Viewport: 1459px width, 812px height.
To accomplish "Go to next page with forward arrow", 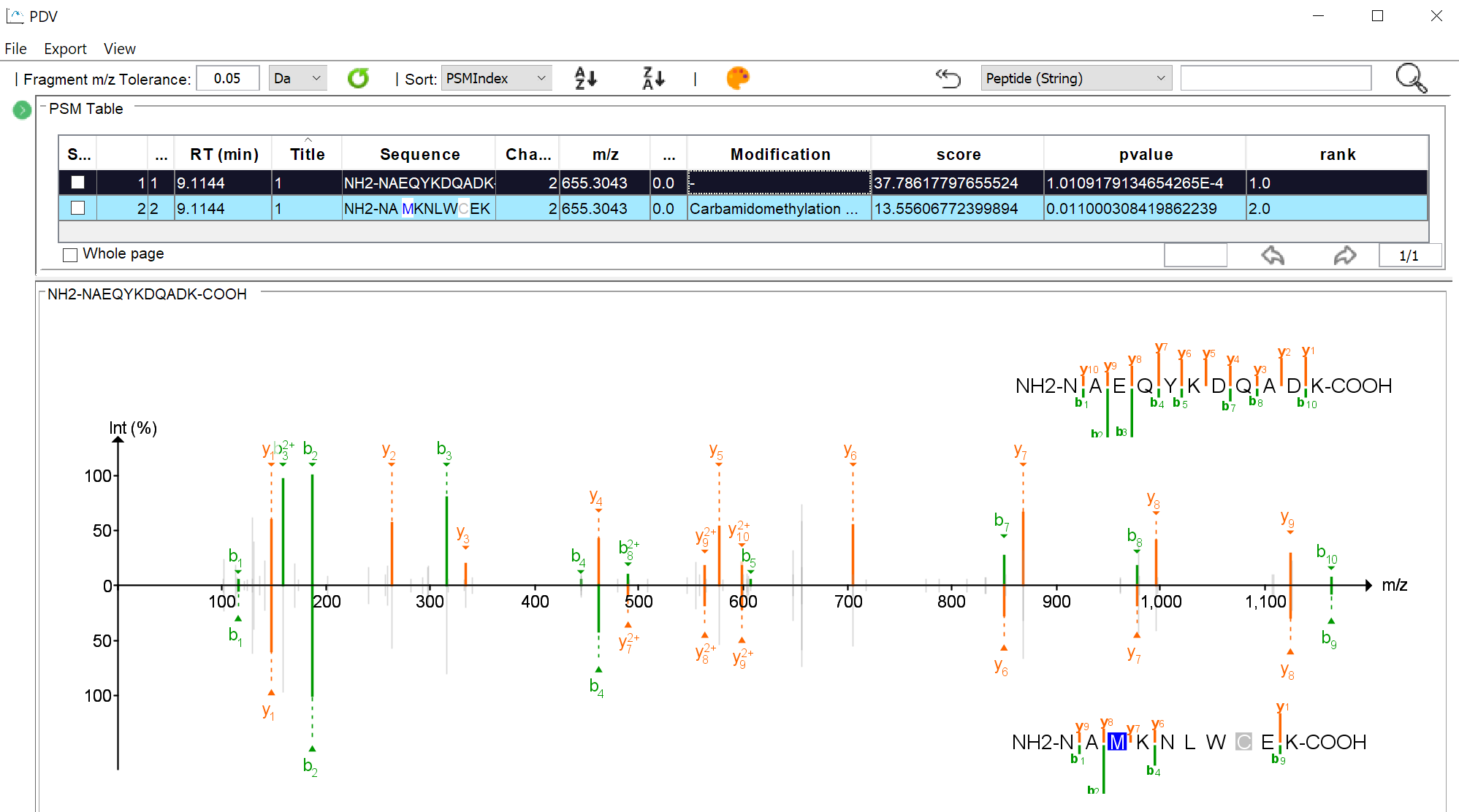I will [1343, 254].
